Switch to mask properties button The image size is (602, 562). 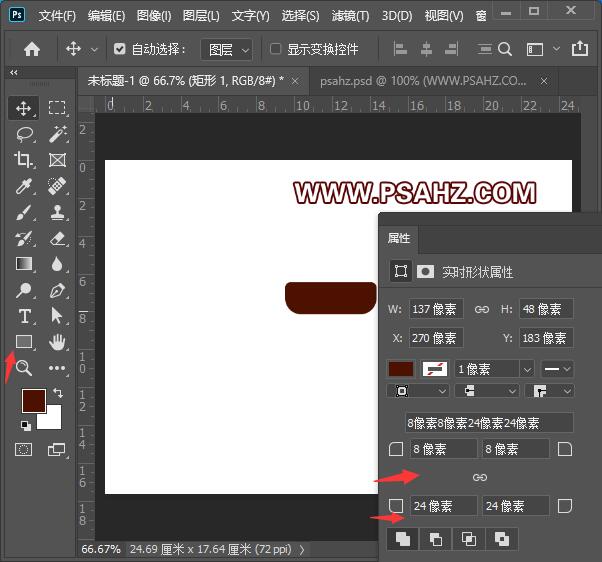tap(425, 271)
